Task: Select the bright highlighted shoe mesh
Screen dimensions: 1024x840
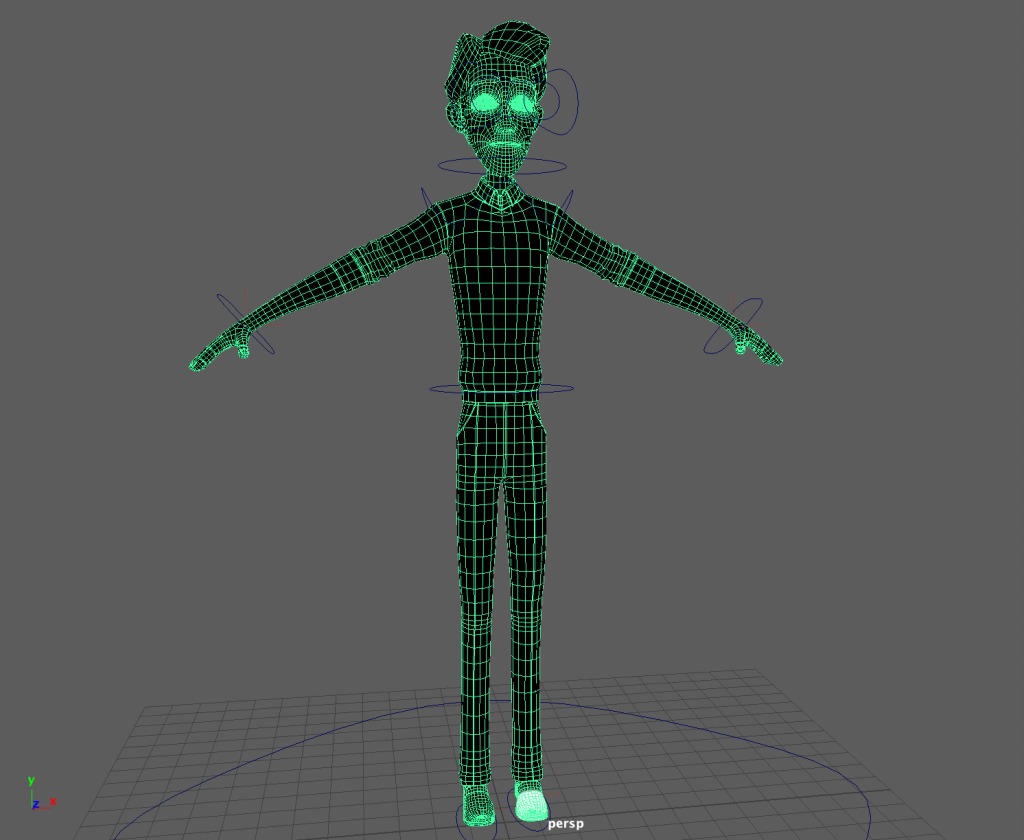Action: tap(531, 802)
